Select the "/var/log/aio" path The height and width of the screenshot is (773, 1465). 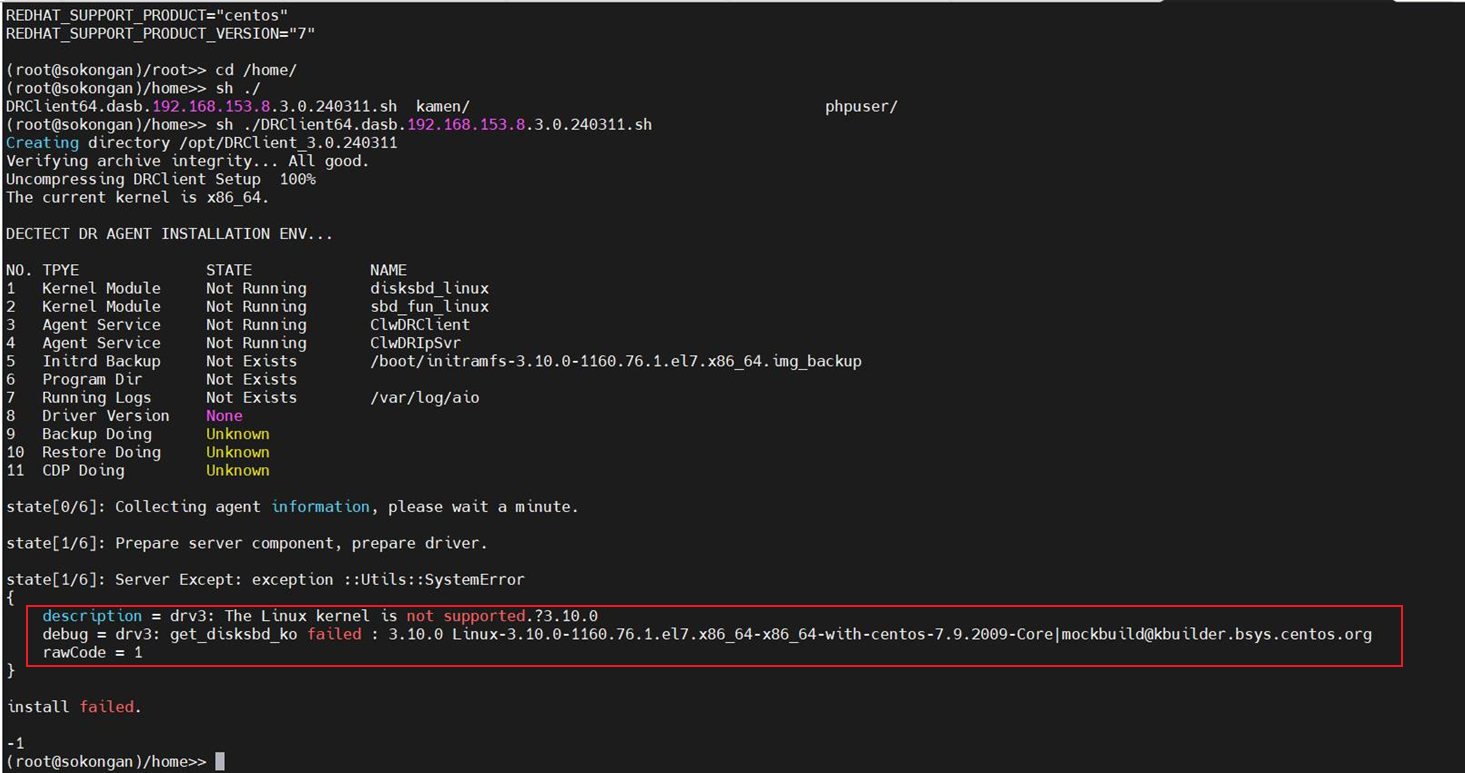coord(425,397)
